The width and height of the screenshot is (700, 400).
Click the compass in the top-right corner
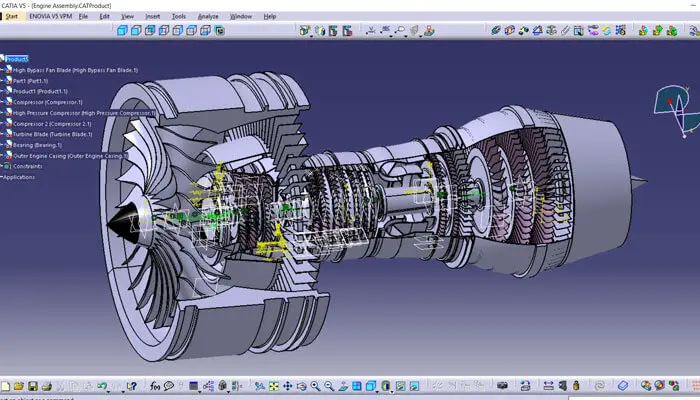click(676, 108)
